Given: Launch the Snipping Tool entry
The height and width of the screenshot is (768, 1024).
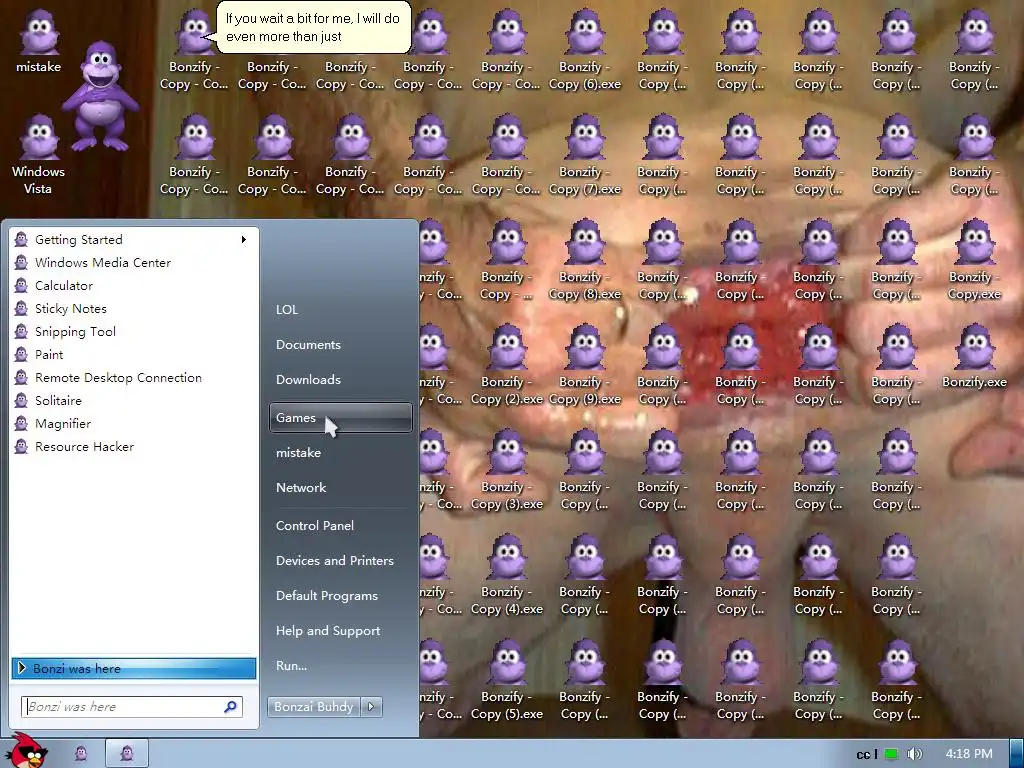Looking at the screenshot, I should click(x=133, y=332).
